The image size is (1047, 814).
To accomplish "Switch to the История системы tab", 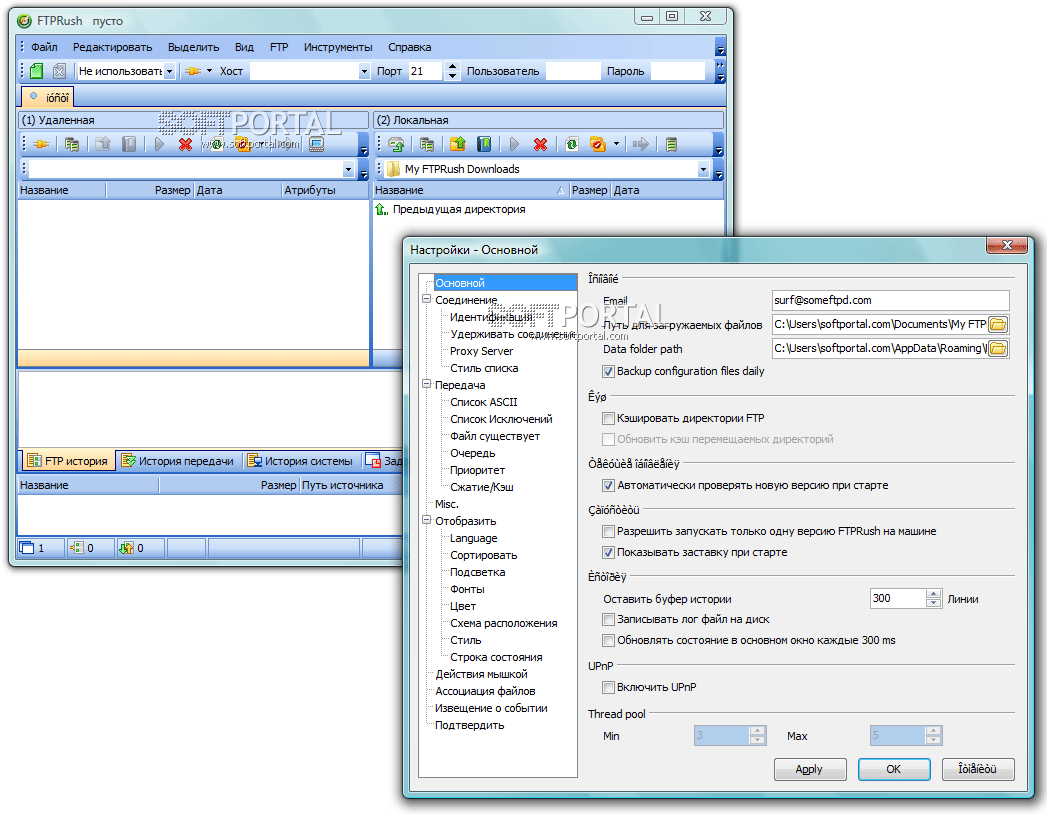I will [300, 461].
